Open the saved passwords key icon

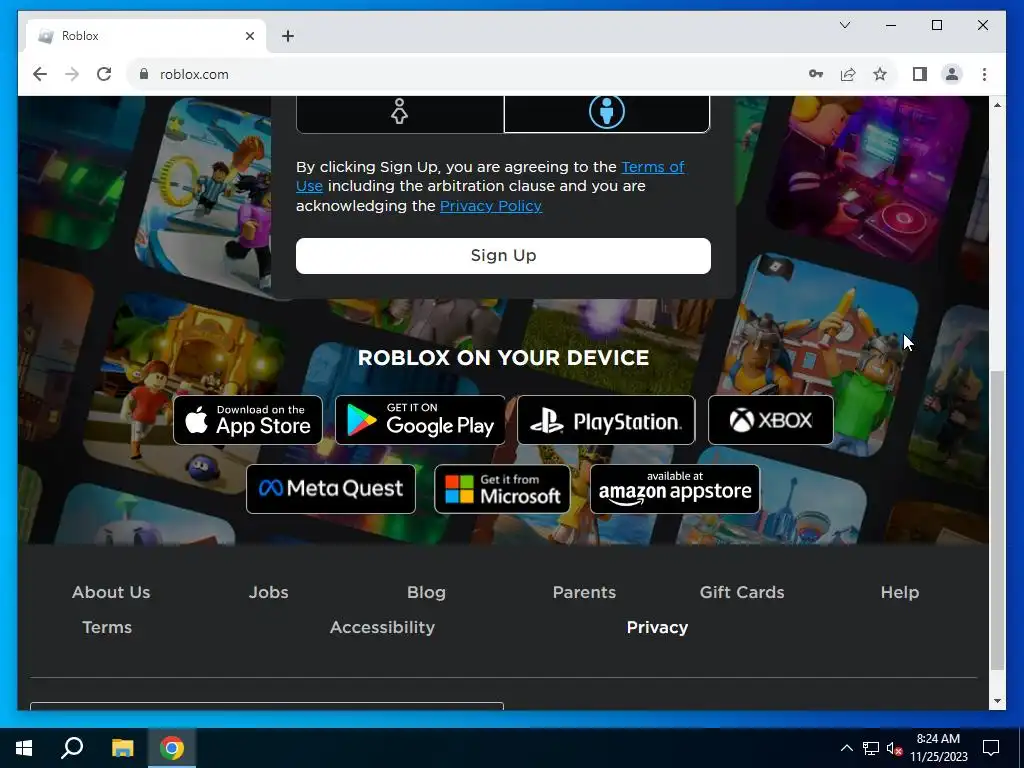coord(816,74)
